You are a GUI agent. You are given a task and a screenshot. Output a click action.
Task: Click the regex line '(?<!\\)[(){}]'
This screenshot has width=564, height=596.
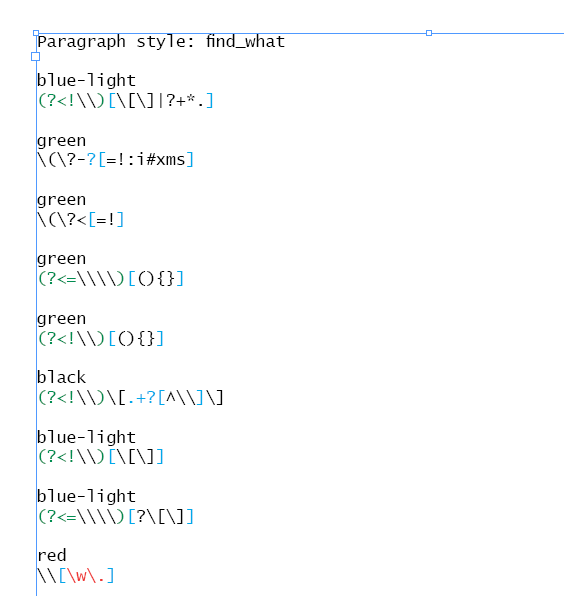[101, 339]
